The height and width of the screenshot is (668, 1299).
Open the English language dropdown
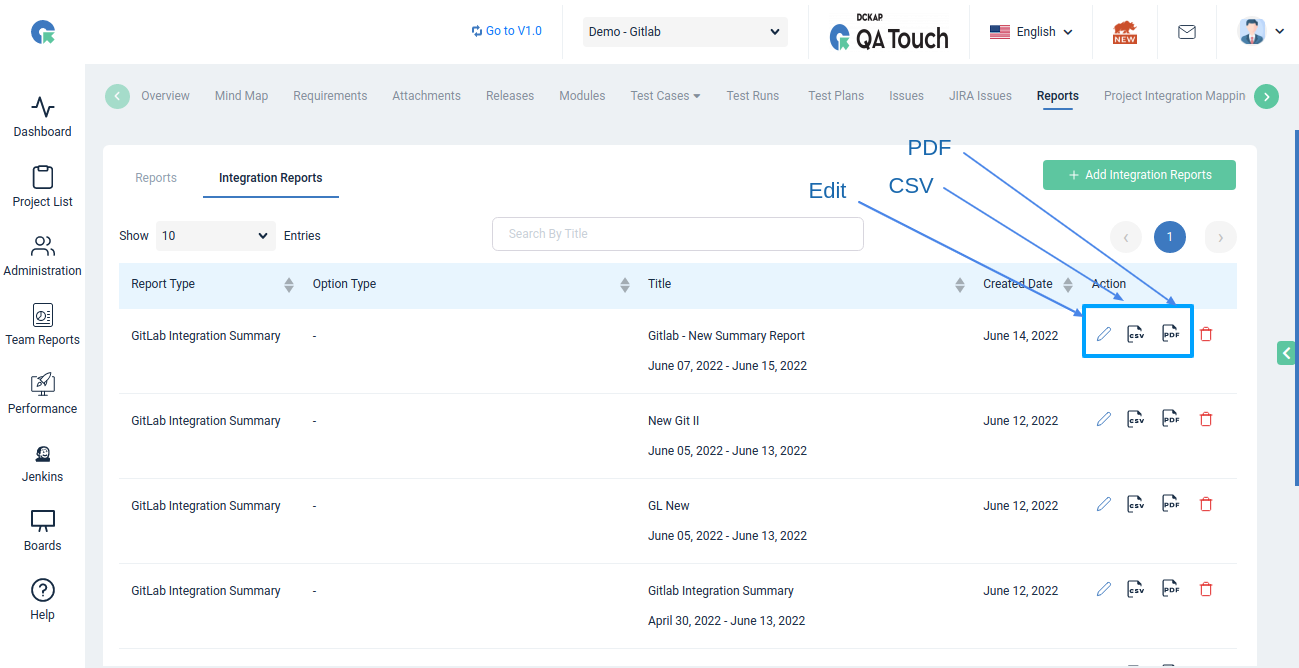[1031, 32]
